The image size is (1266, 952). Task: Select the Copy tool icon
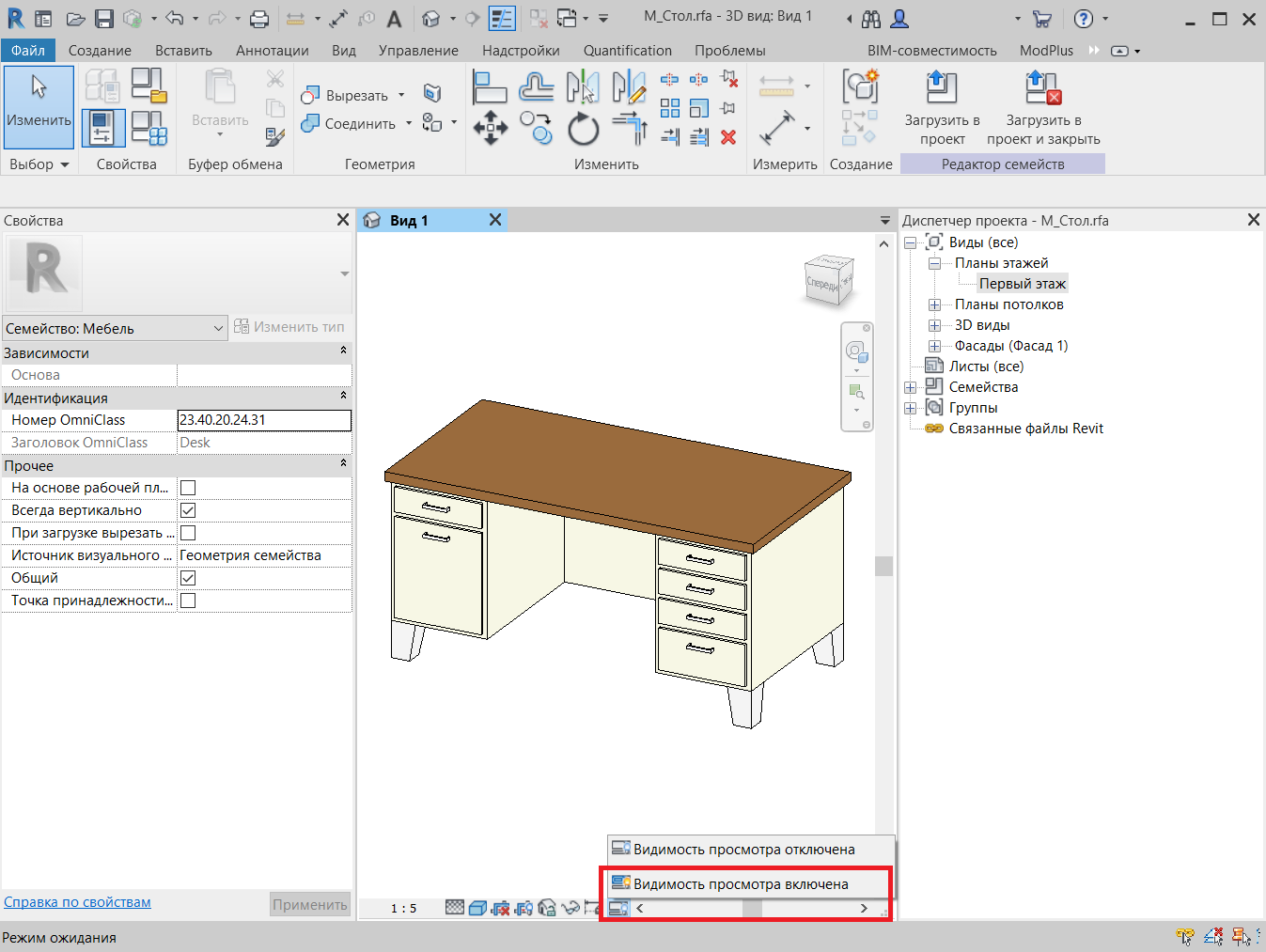[x=536, y=128]
